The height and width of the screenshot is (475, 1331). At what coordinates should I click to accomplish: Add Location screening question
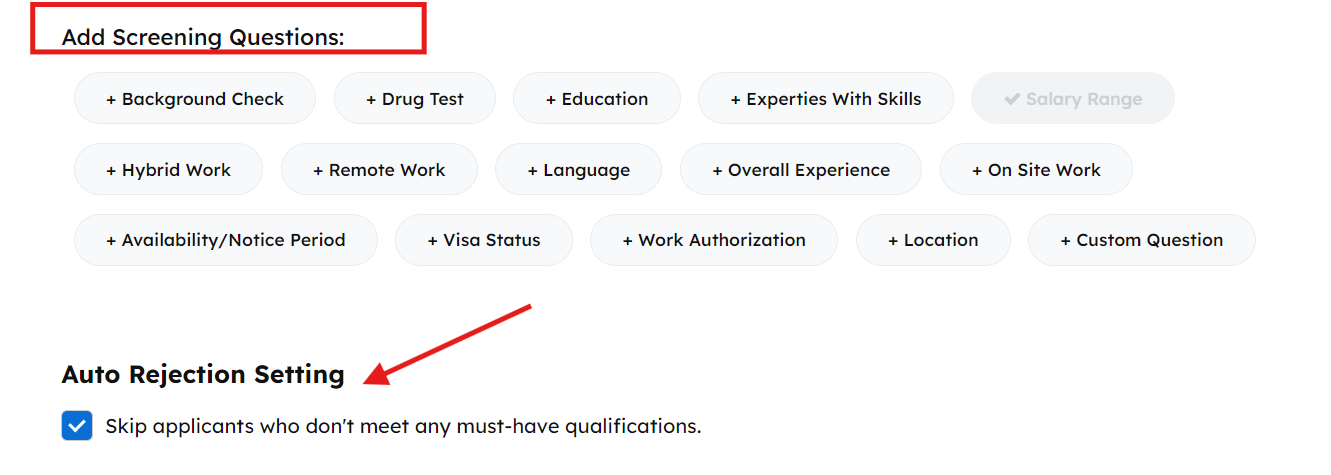[933, 240]
